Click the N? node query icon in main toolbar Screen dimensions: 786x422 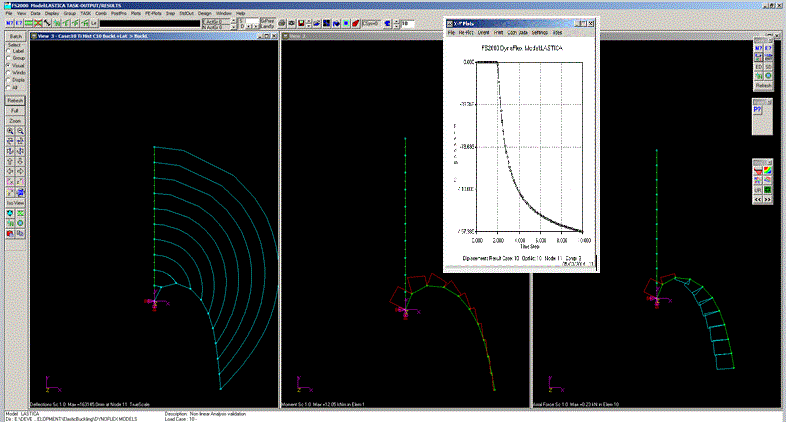click(x=9, y=22)
